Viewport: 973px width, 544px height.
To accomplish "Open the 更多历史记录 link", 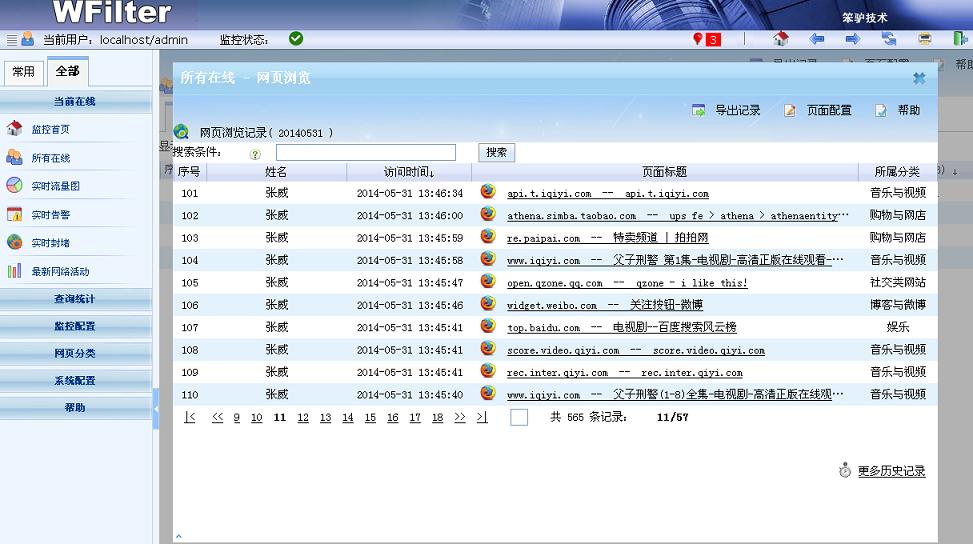I will point(891,471).
